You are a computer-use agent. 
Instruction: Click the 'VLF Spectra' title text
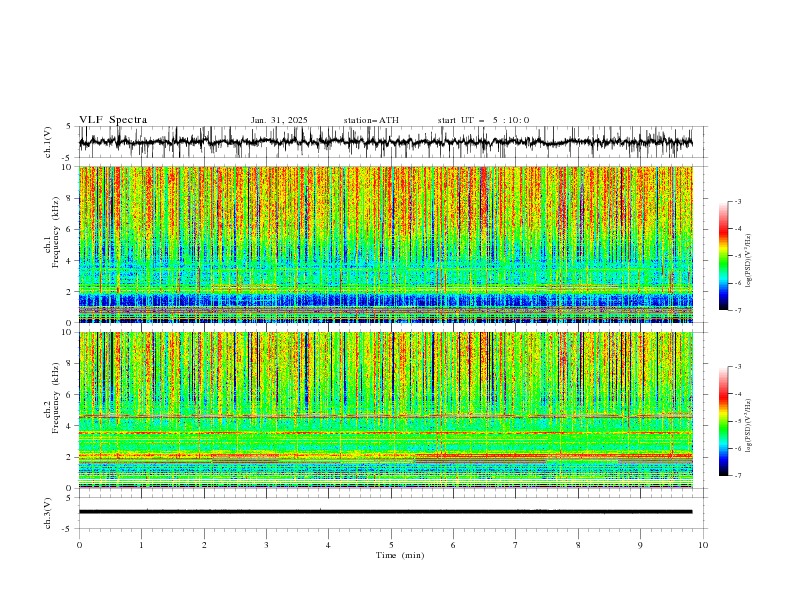click(x=113, y=120)
